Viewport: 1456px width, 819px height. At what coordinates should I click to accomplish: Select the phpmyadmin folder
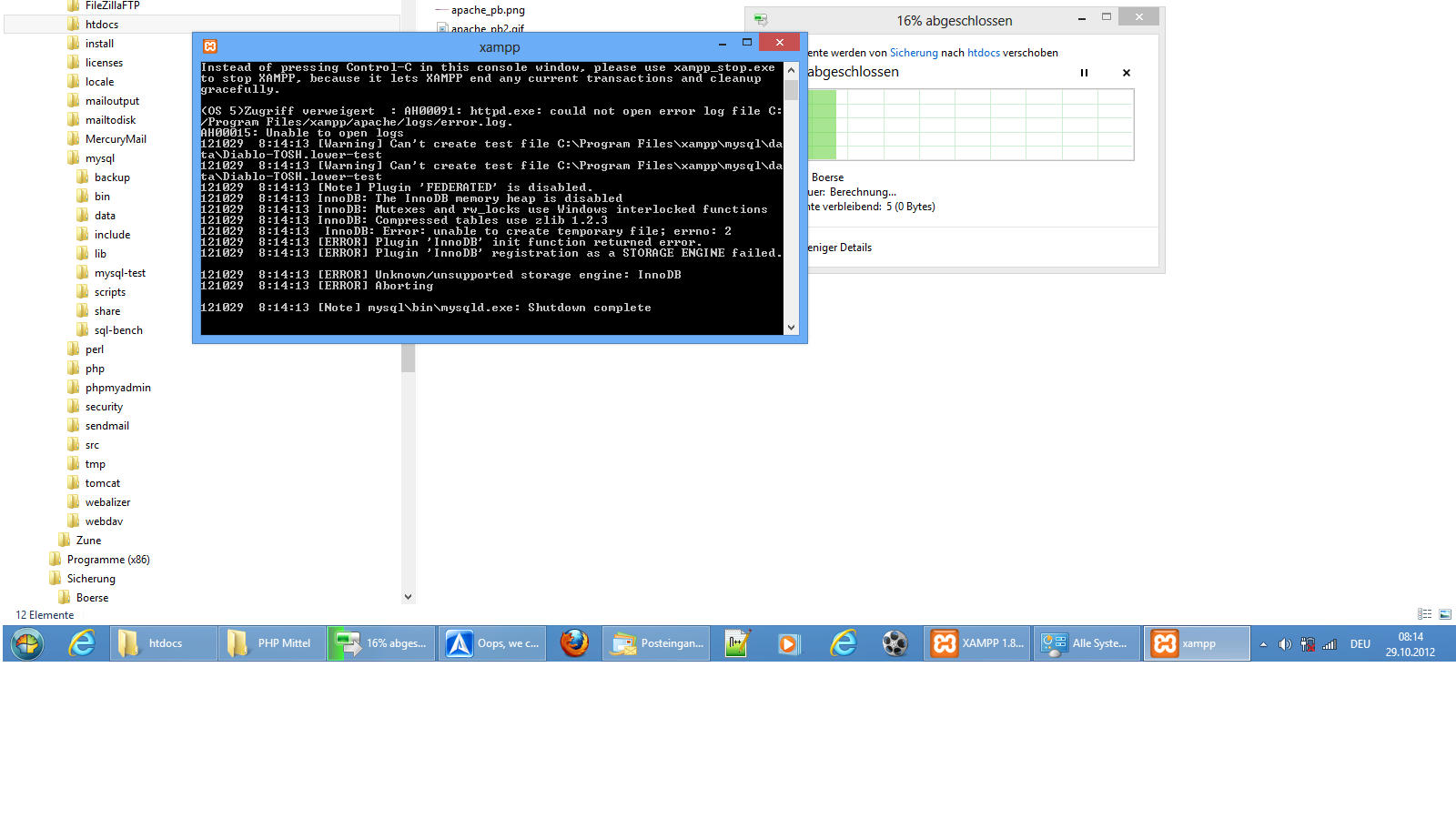click(117, 388)
